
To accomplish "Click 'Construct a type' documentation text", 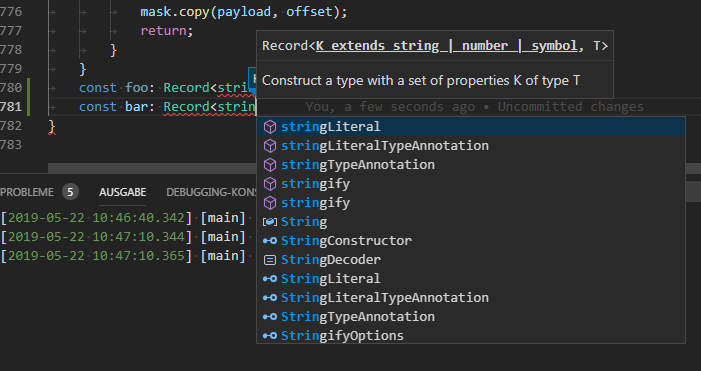I will pyautogui.click(x=421, y=80).
